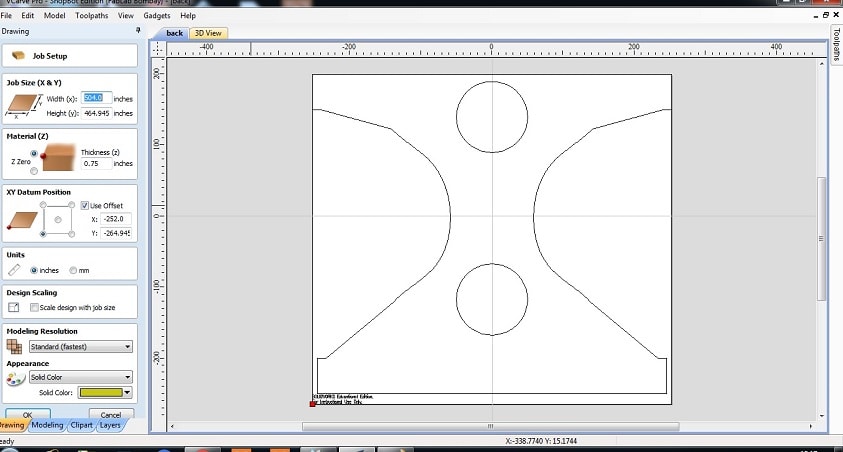Click the vertical scrollbar thumb

821,239
